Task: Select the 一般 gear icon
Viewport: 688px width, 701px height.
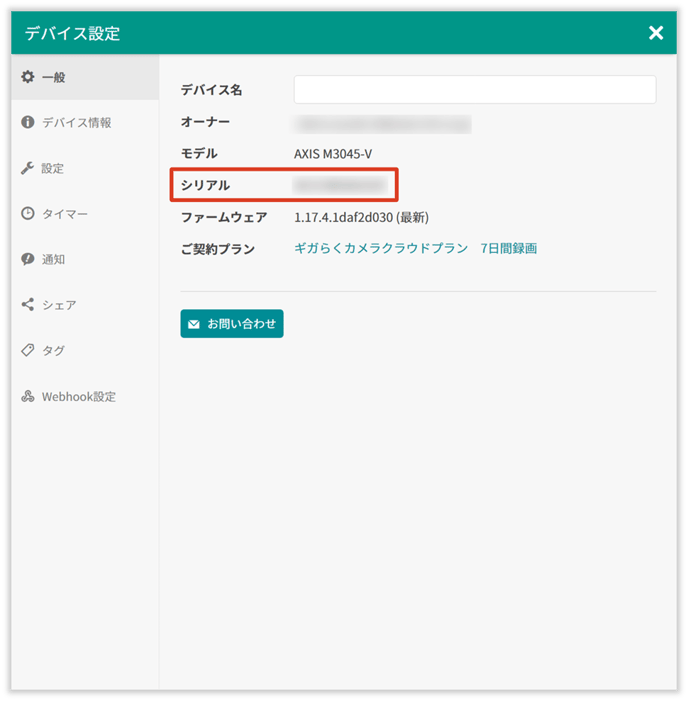Action: pos(28,77)
